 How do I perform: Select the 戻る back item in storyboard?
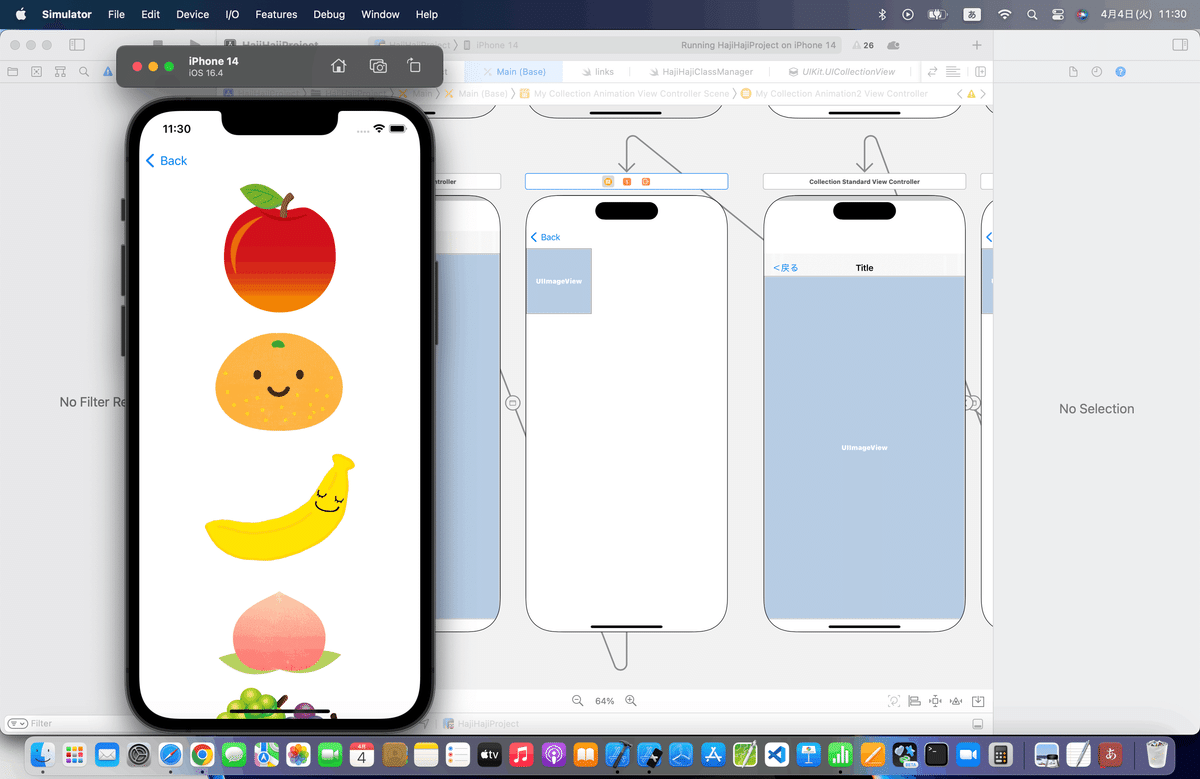pos(786,268)
